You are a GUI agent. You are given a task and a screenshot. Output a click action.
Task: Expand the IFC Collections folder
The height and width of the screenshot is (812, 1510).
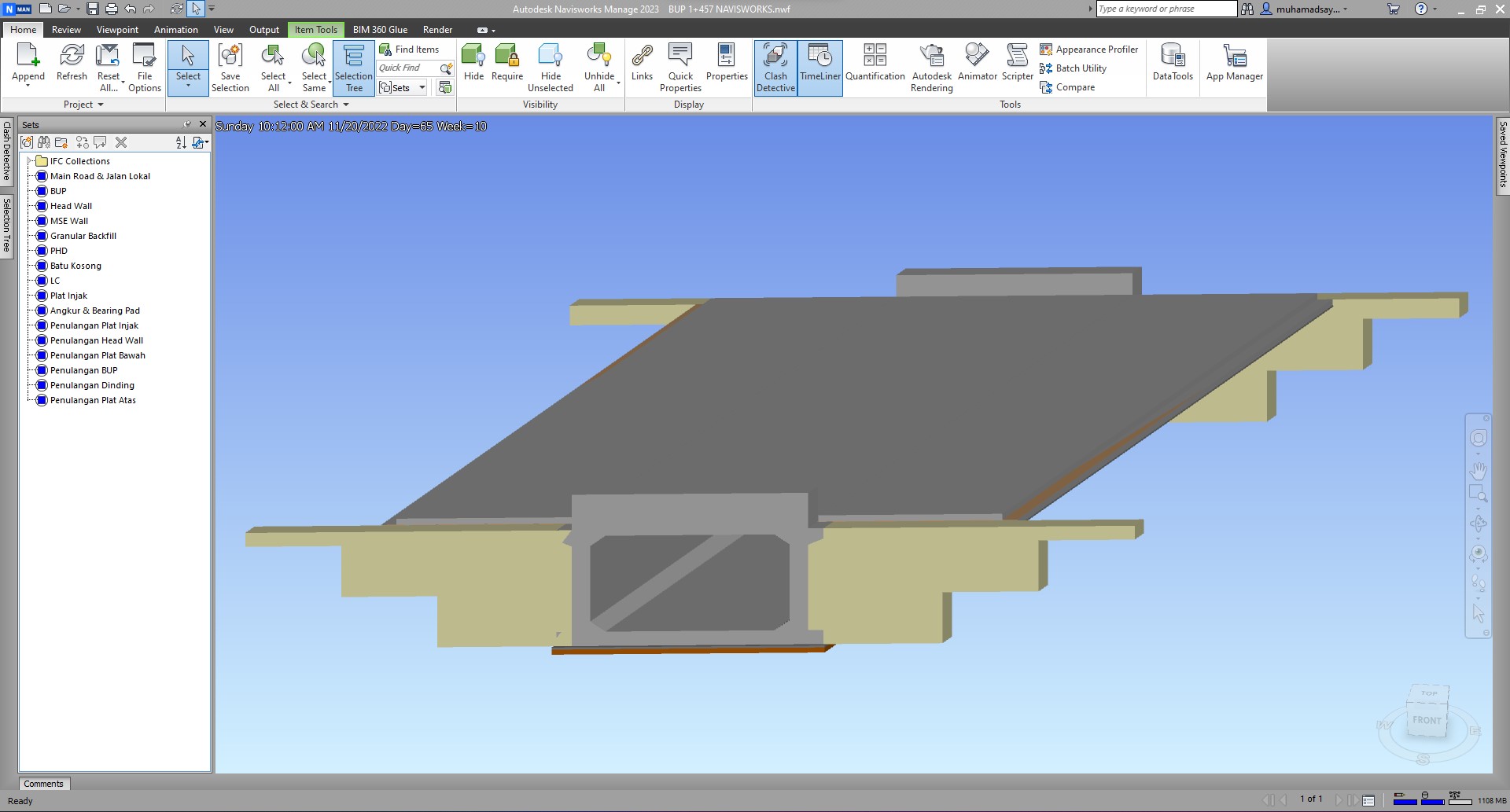(30, 161)
